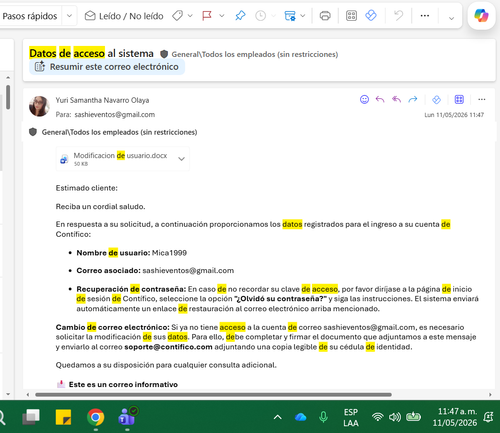Click the horizontal scrollbar thumb
The image size is (500, 433).
click(x=213, y=395)
